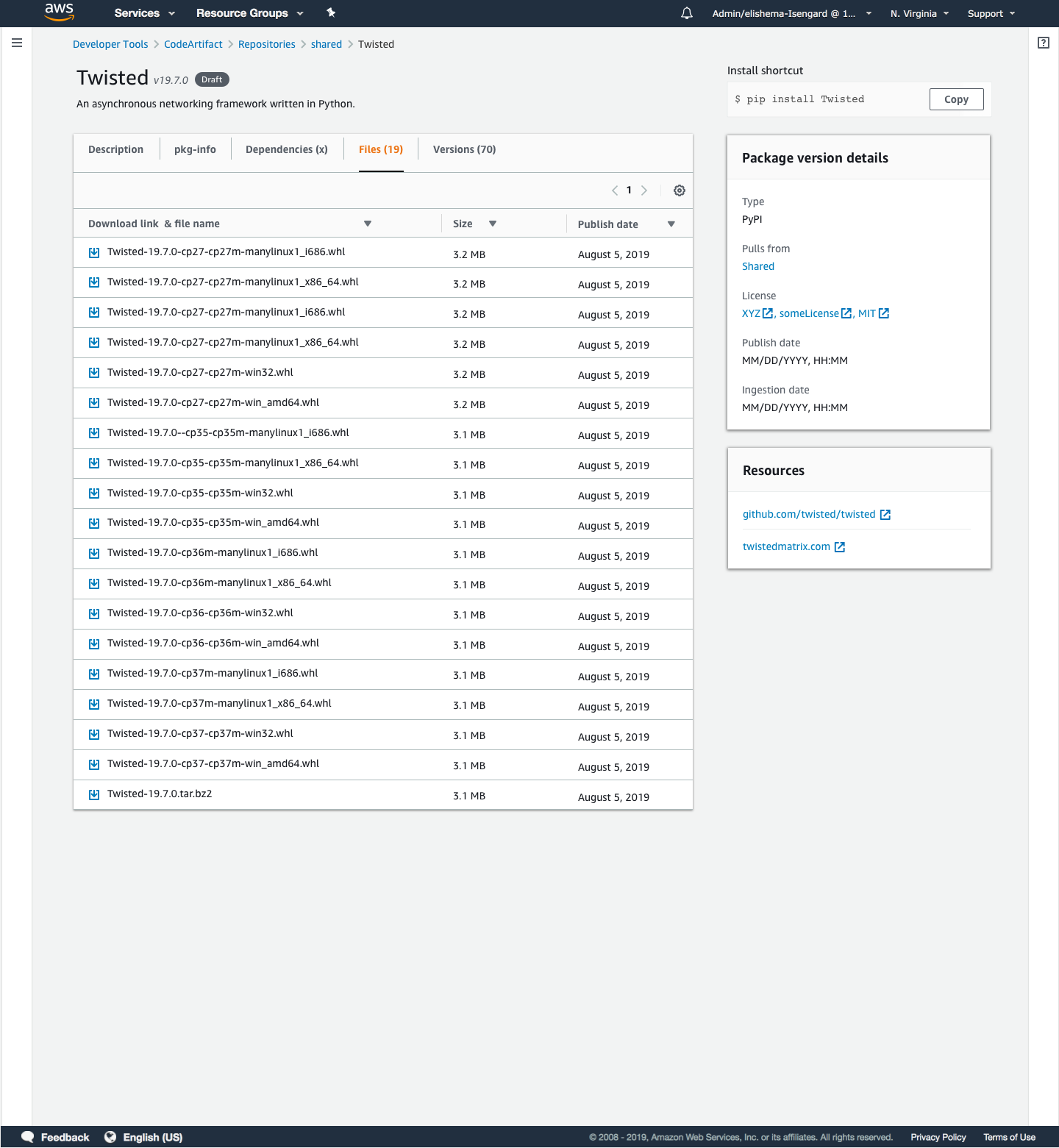The width and height of the screenshot is (1059, 1148).
Task: Select the Files (19) tab
Action: tap(381, 149)
